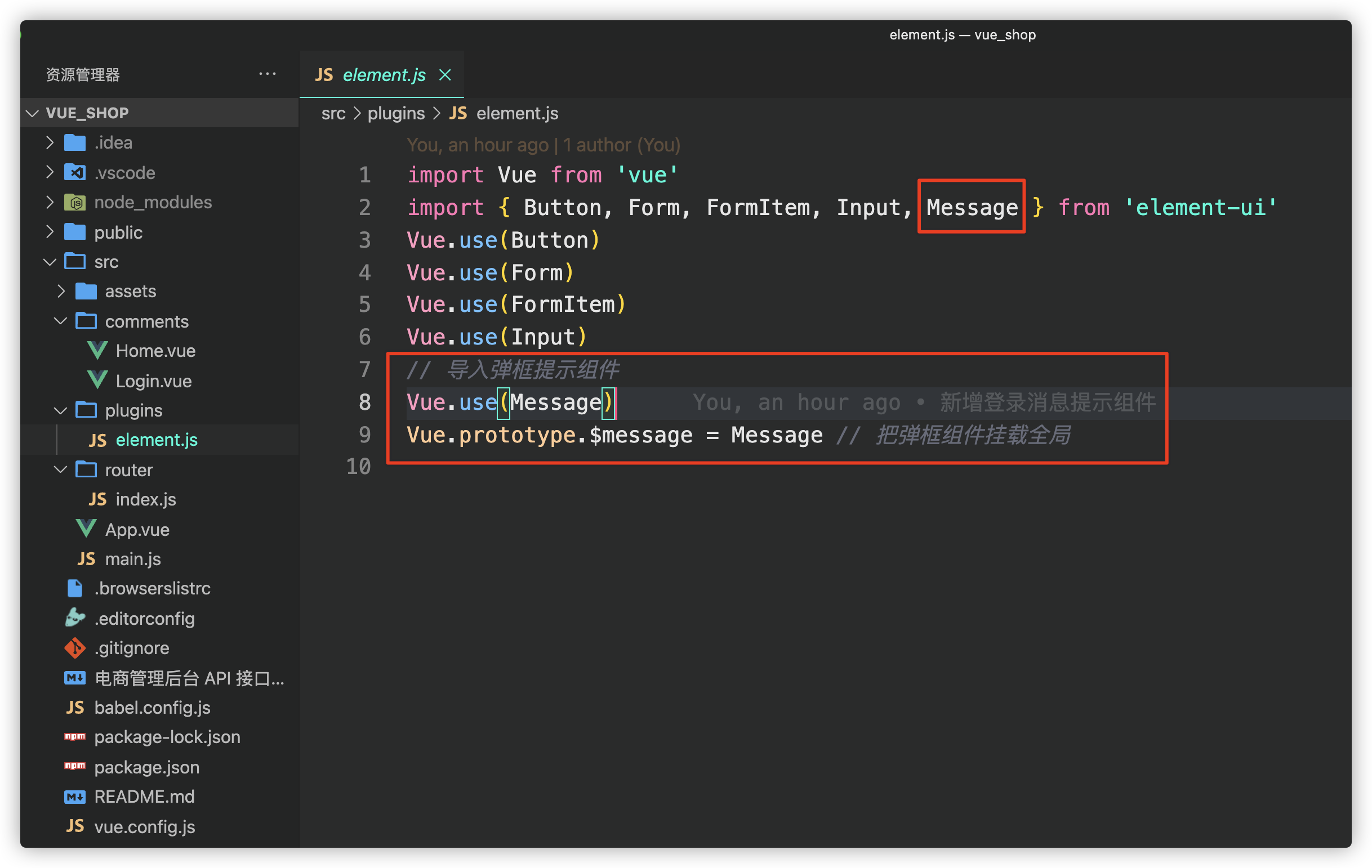The width and height of the screenshot is (1372, 868).
Task: Click '$message' on line 9
Action: click(641, 435)
